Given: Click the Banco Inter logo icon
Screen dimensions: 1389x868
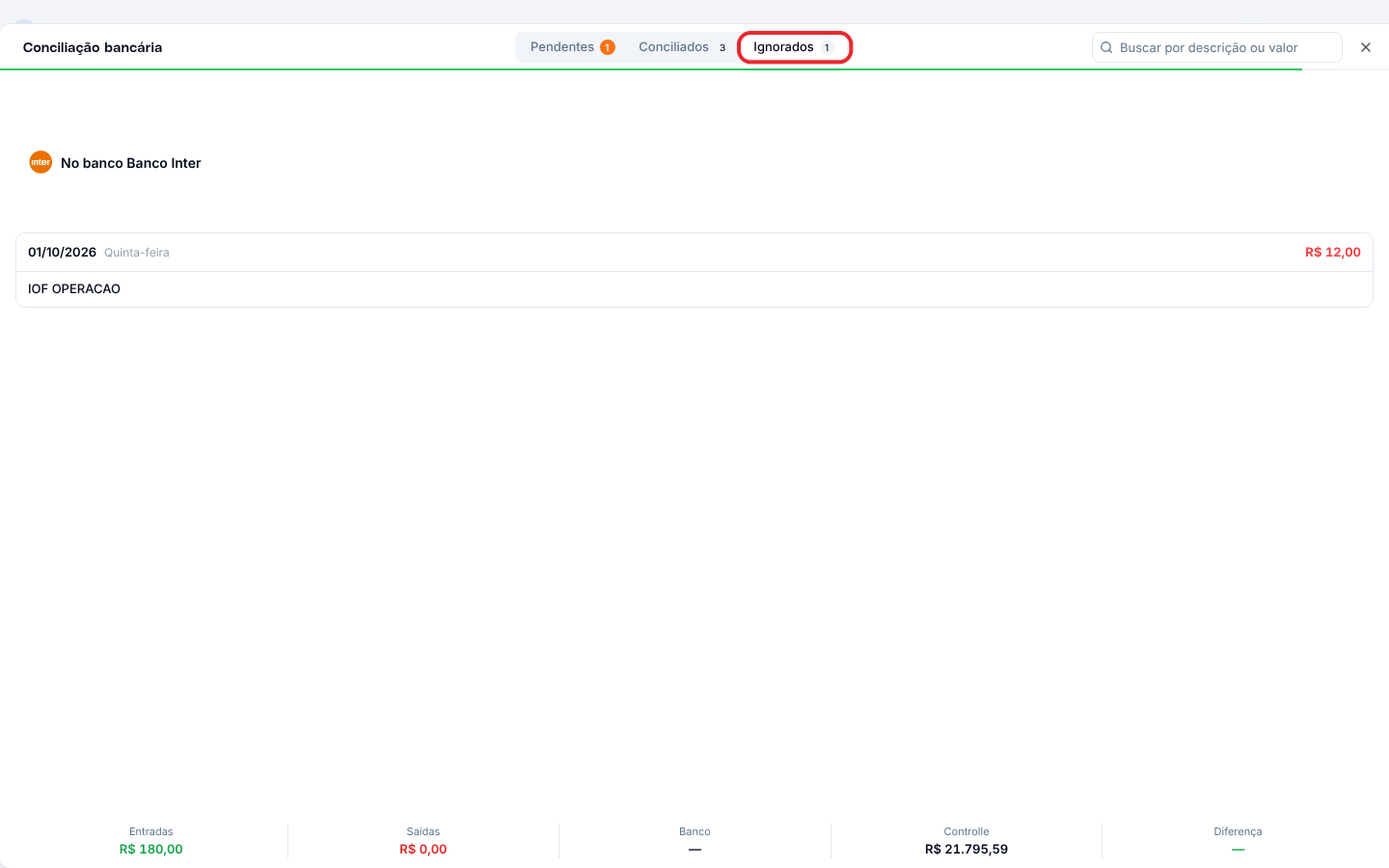Looking at the screenshot, I should point(41,162).
